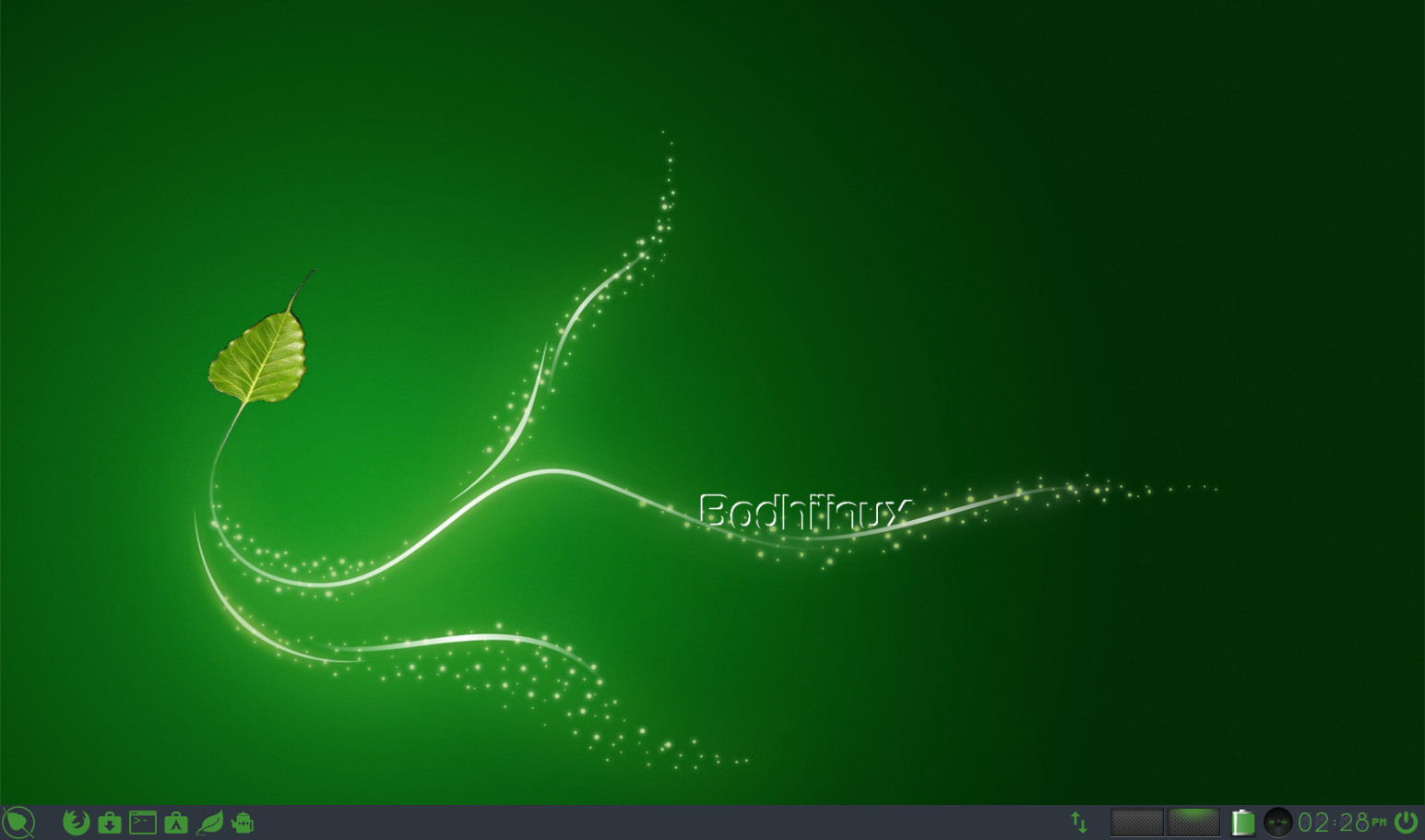Open the teapot application icon
The width and height of the screenshot is (1425, 840).
(x=243, y=822)
